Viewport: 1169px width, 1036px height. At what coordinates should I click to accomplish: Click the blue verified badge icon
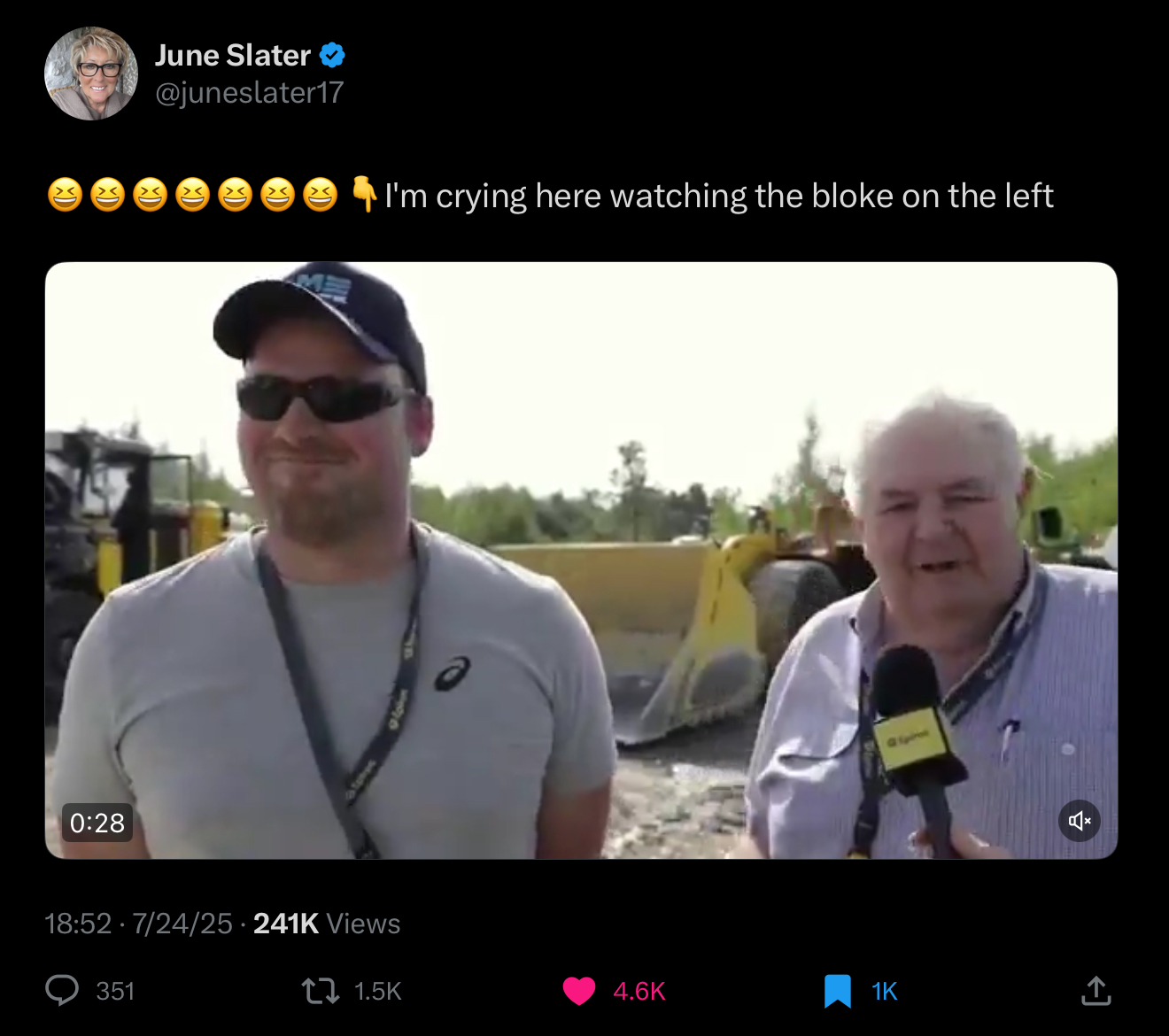pyautogui.click(x=332, y=55)
